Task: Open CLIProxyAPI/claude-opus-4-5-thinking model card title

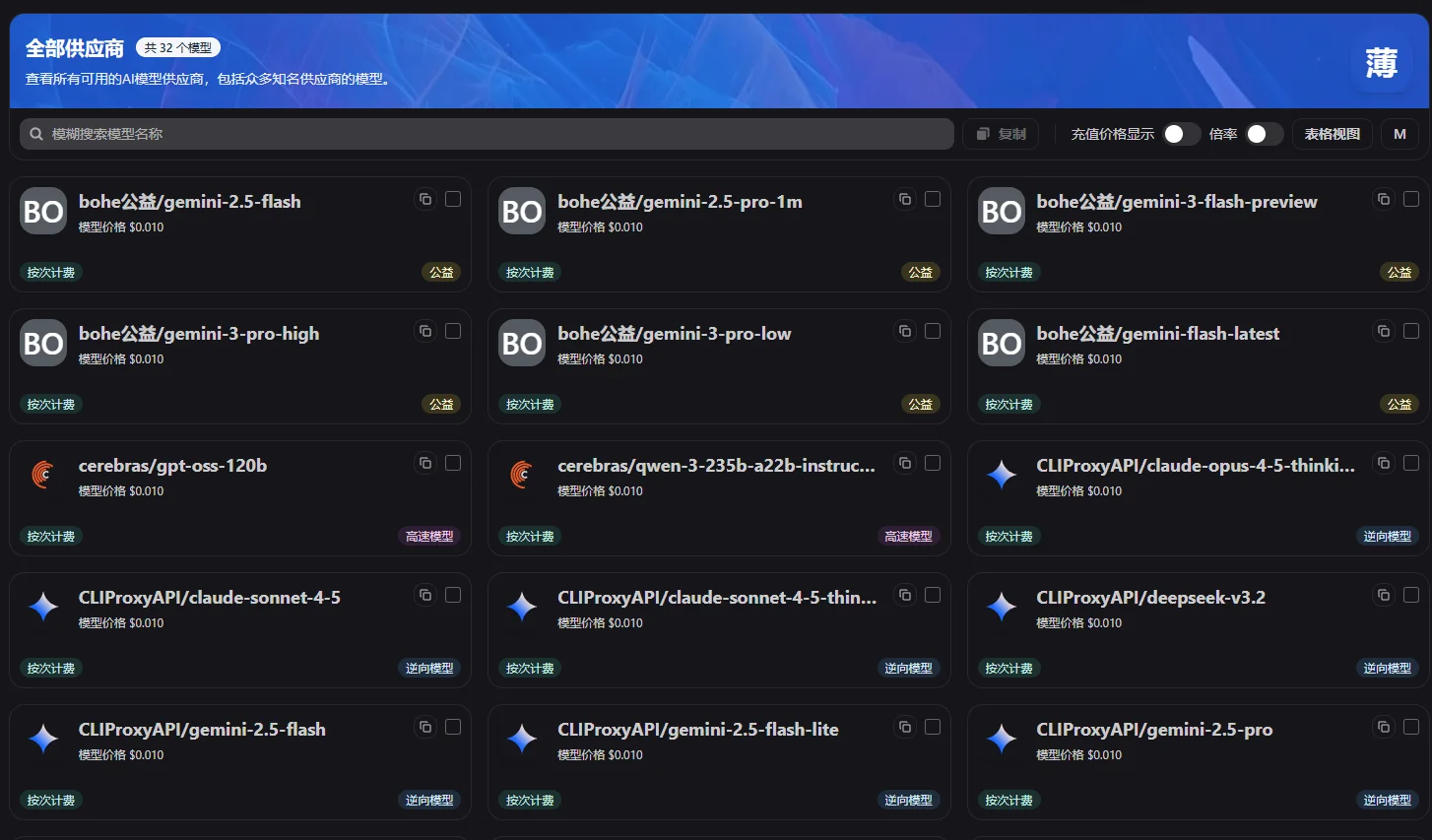Action: point(1195,466)
